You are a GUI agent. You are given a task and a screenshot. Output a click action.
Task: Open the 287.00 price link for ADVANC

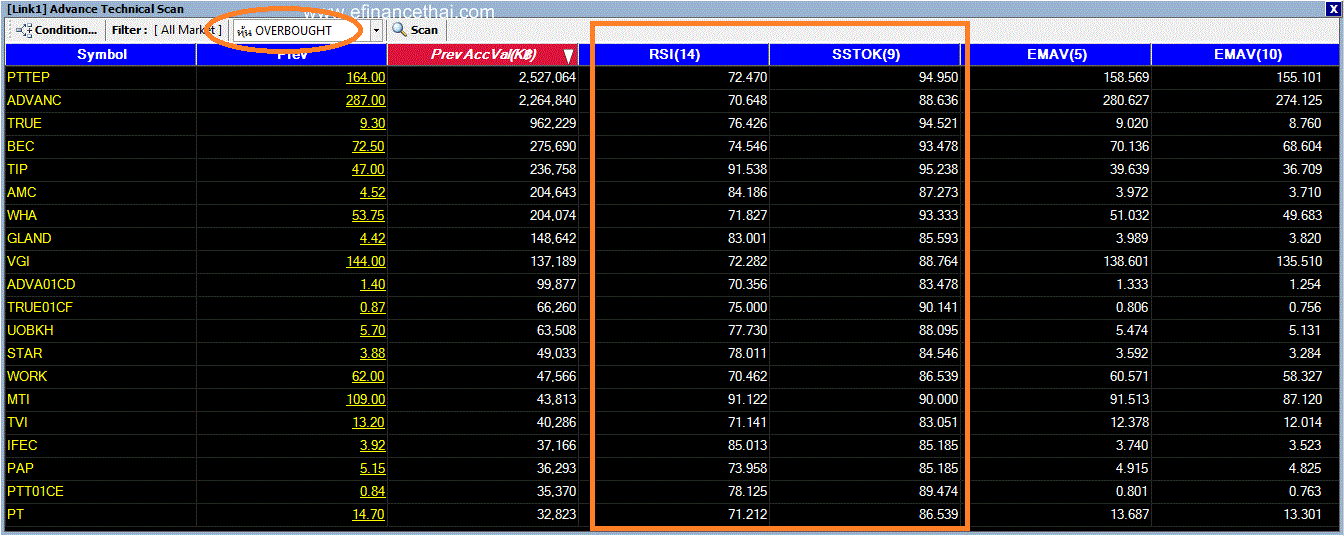pyautogui.click(x=366, y=100)
